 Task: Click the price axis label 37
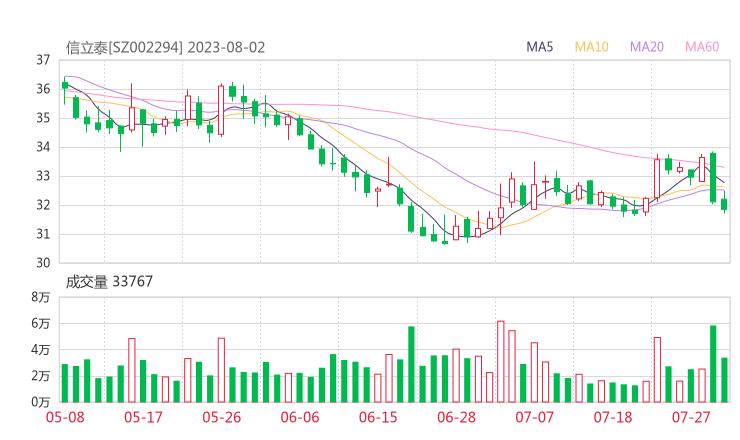(x=43, y=60)
